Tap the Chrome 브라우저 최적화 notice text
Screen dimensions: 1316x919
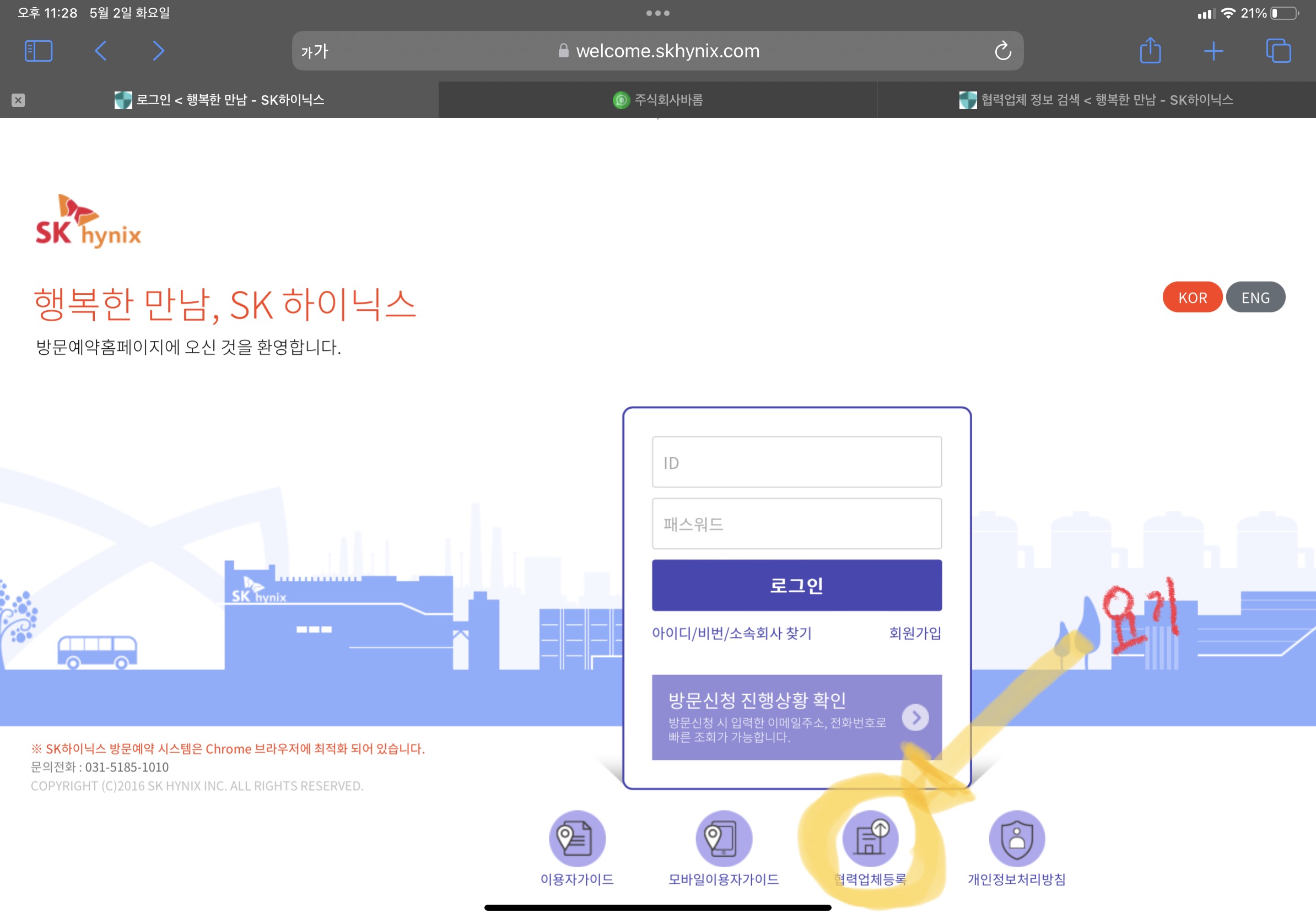coord(228,749)
